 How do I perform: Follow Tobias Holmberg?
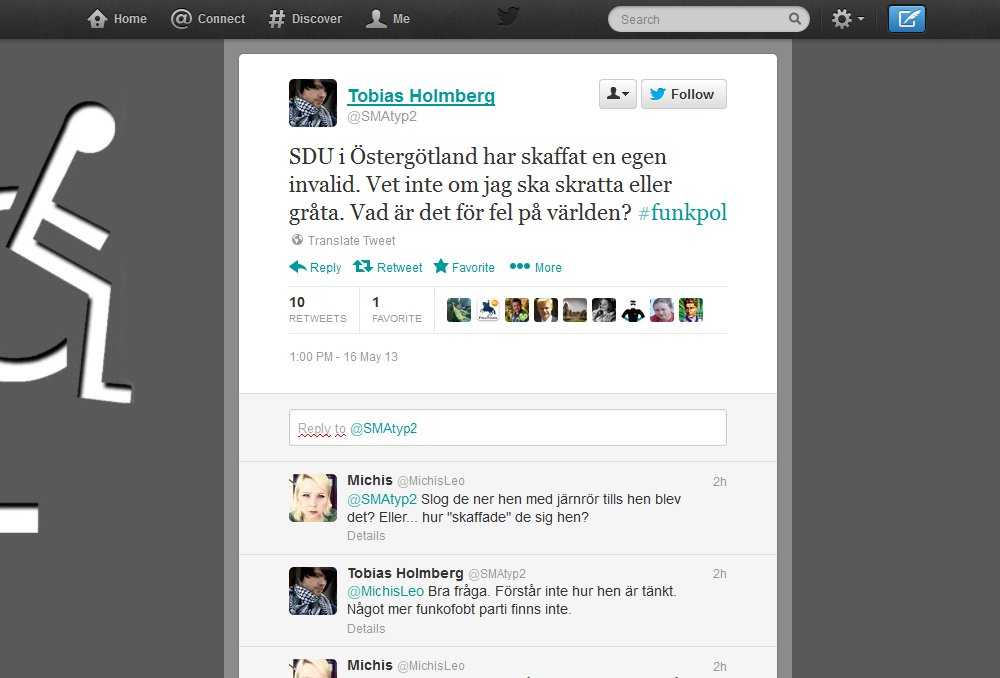pyautogui.click(x=684, y=94)
